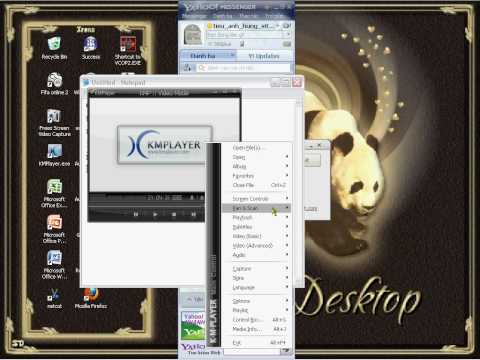
Task: Expand the Favorites submenu
Action: (x=256, y=176)
